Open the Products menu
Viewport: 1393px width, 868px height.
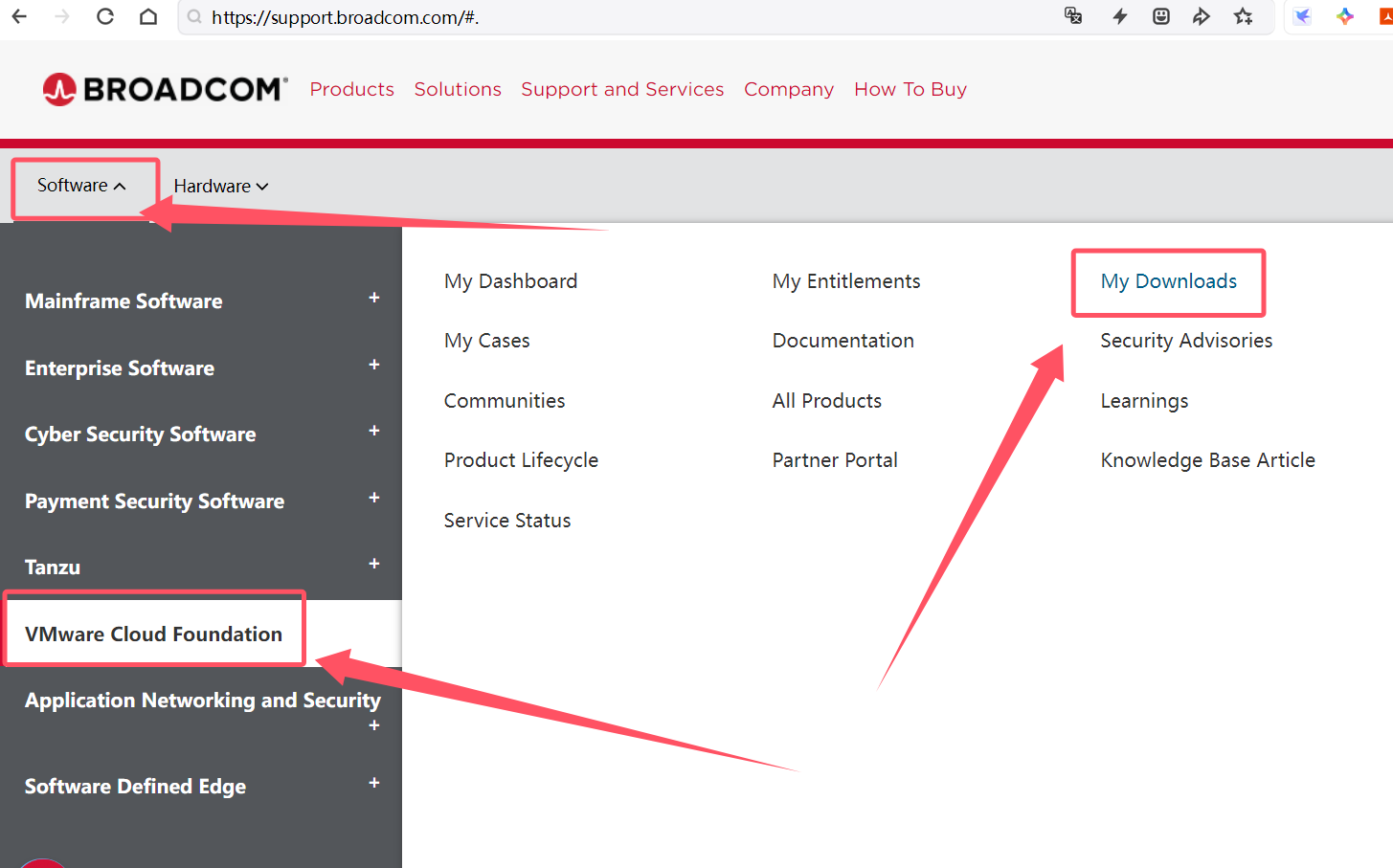coord(352,89)
